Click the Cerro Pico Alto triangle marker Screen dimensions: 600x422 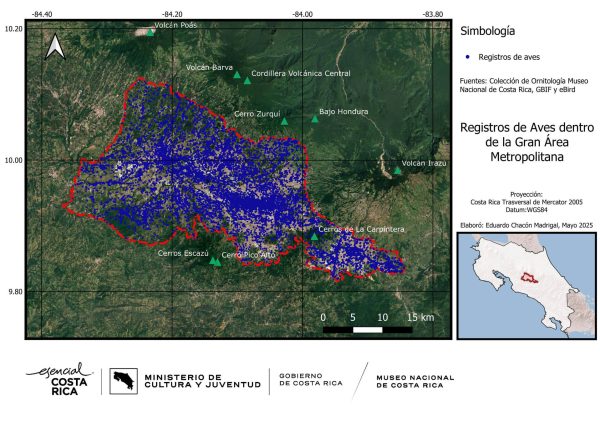217,262
